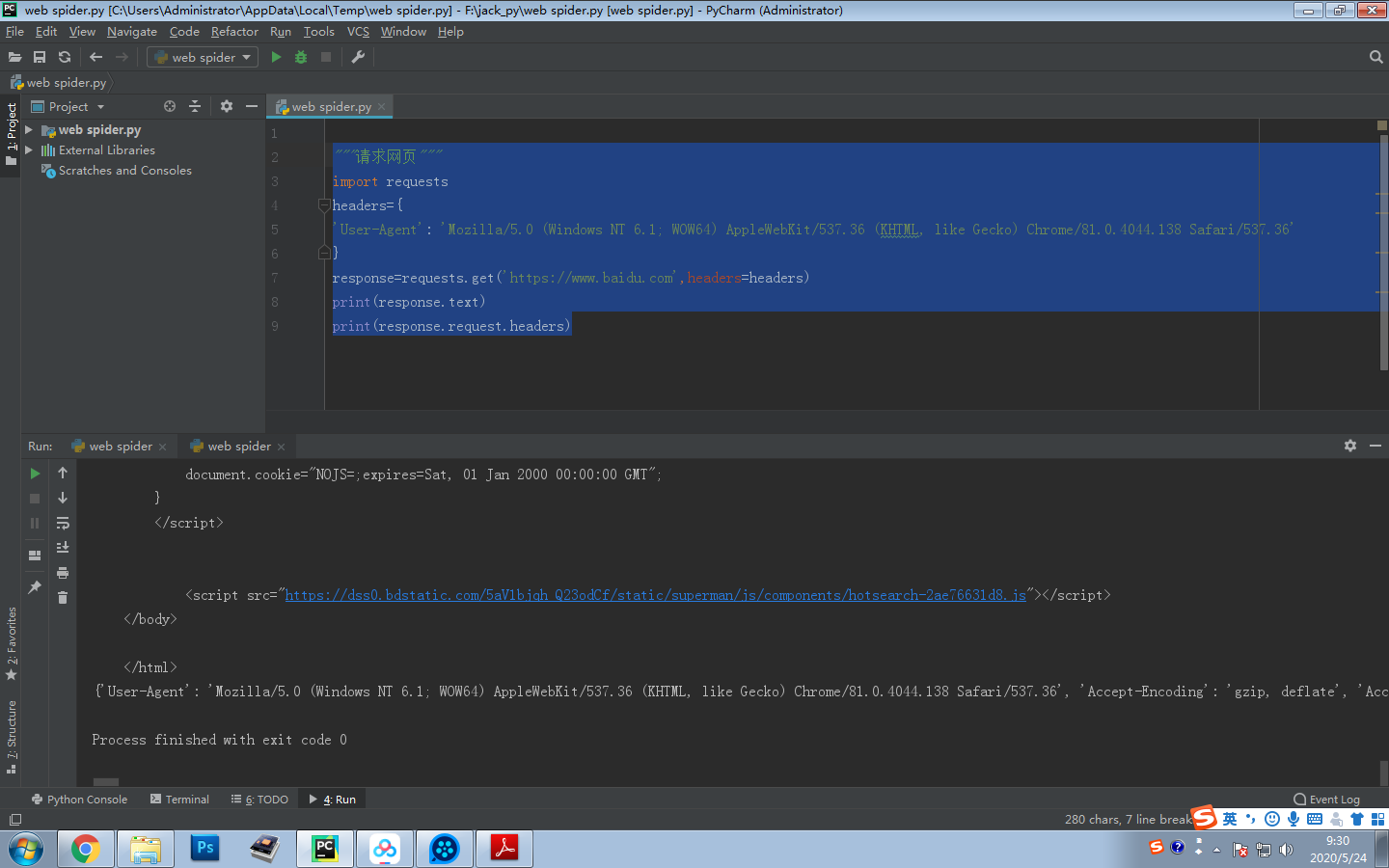Viewport: 1389px width, 868px height.
Task: Close the web spider.py editor tab
Action: coord(382,106)
